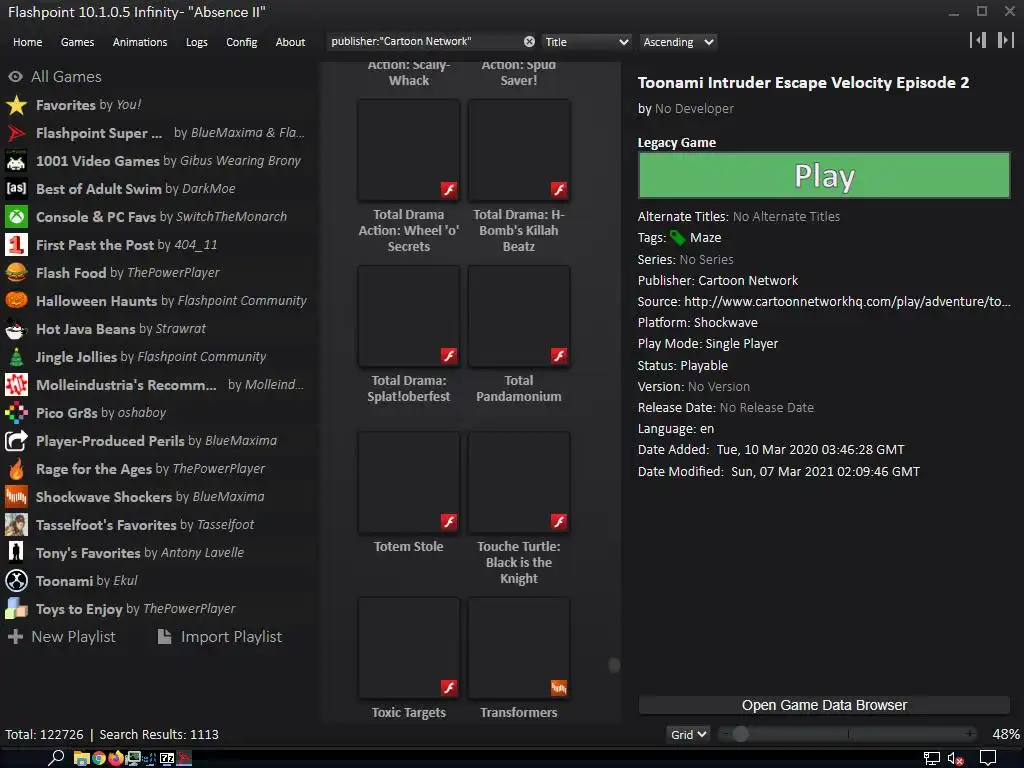Click the muted volume tray icon

(x=955, y=759)
